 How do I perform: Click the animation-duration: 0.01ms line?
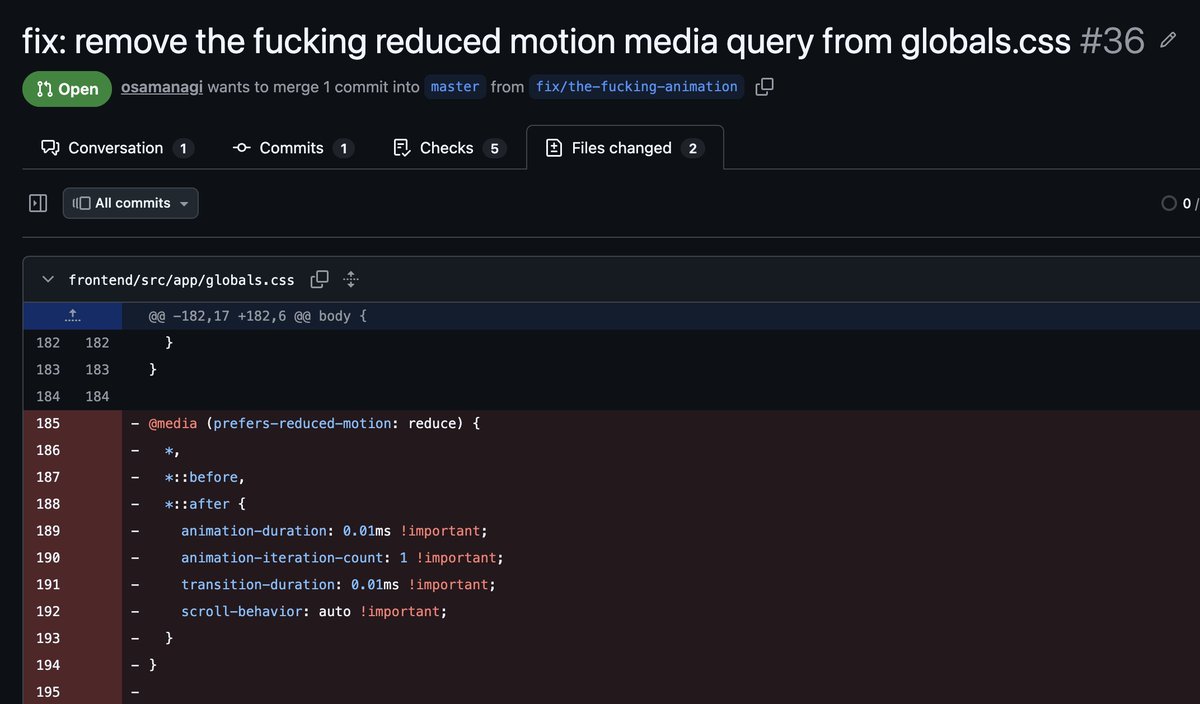(x=333, y=531)
